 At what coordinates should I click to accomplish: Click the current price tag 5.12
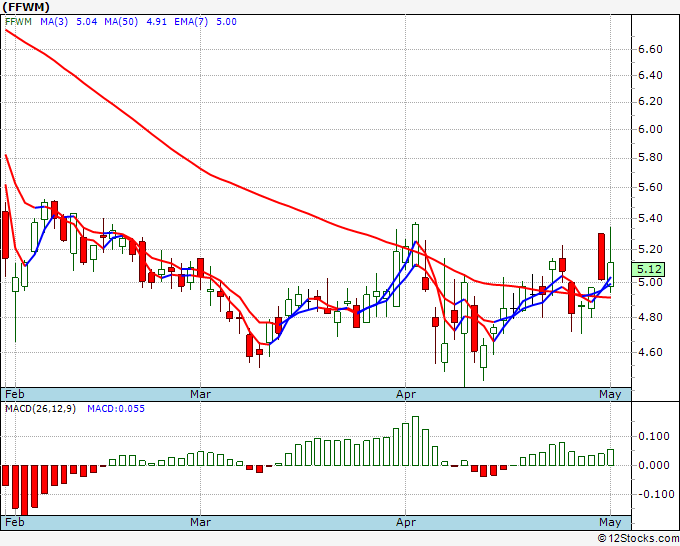(x=648, y=269)
